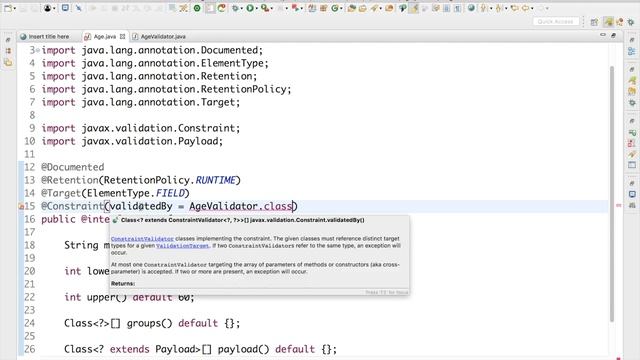Maximize the editor area

[x=613, y=36]
